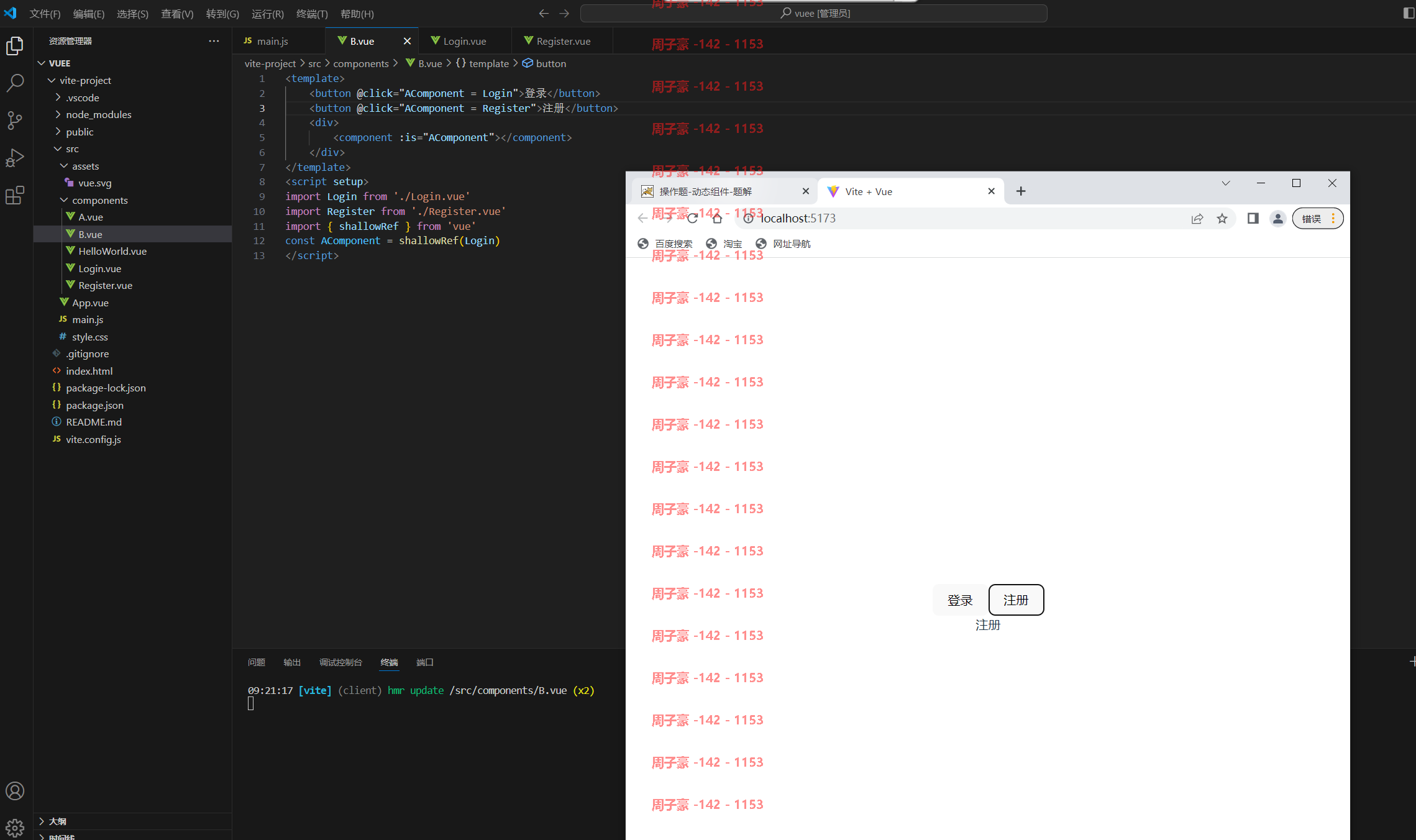Image resolution: width=1416 pixels, height=840 pixels.
Task: Open the 文件(F) menu
Action: 45,14
